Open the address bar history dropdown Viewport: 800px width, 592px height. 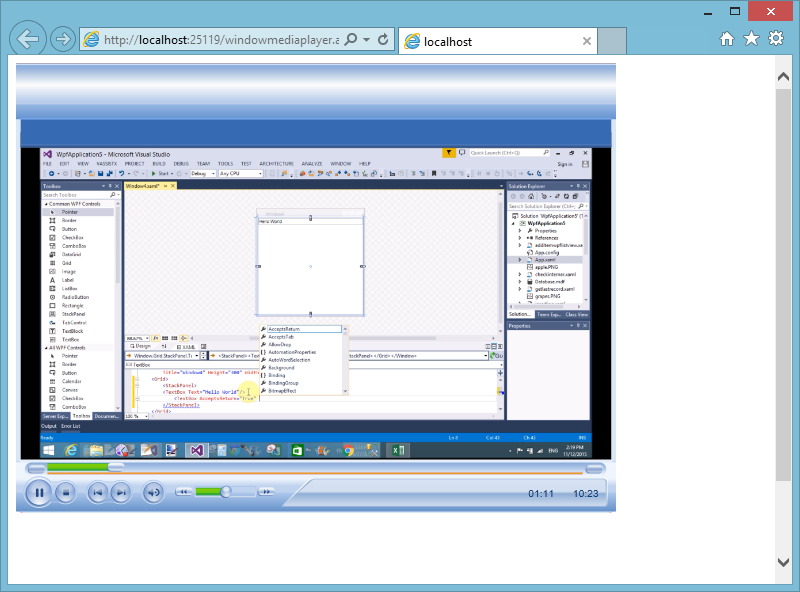click(x=366, y=41)
